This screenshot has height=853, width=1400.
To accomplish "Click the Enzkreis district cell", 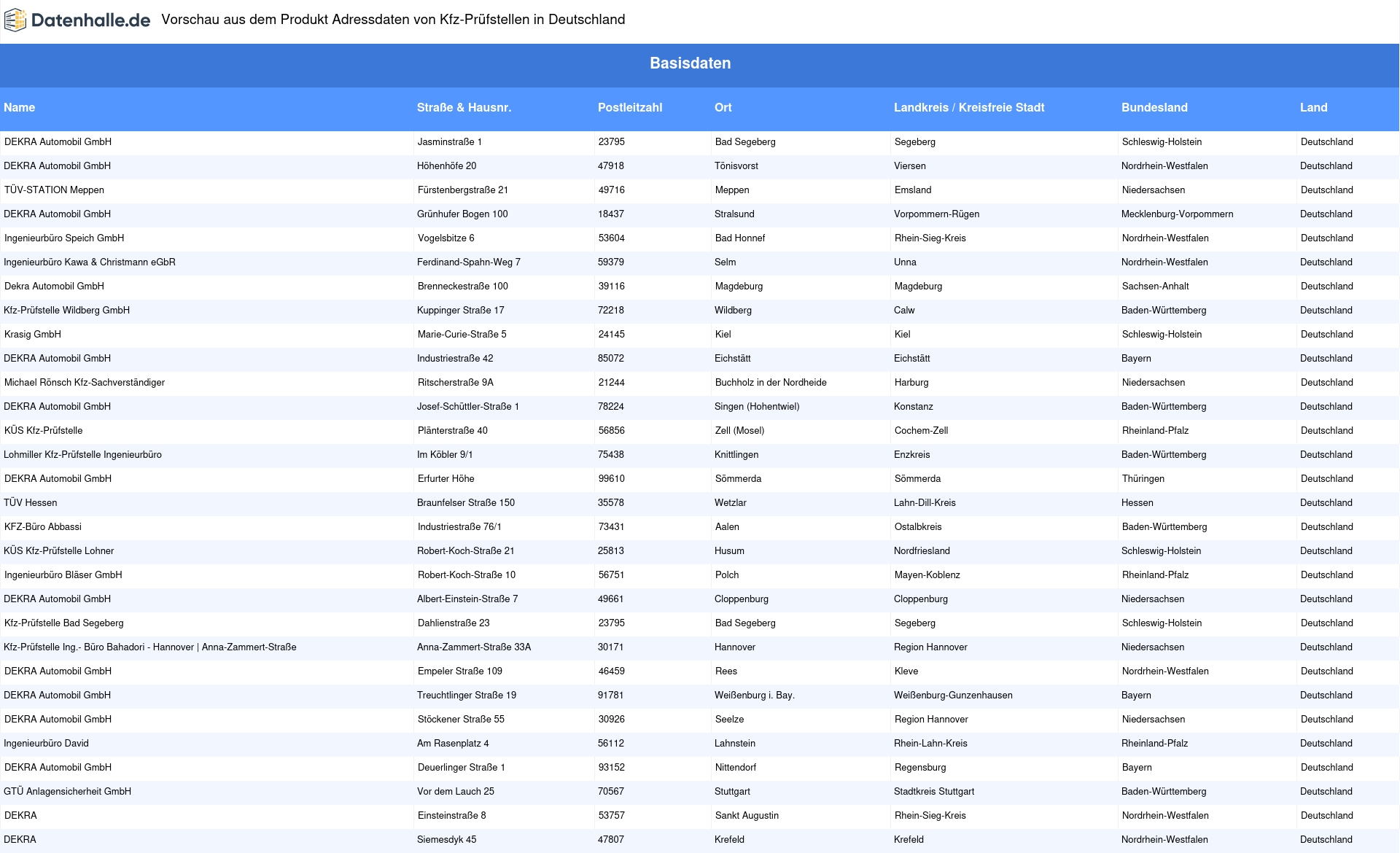I will (912, 454).
